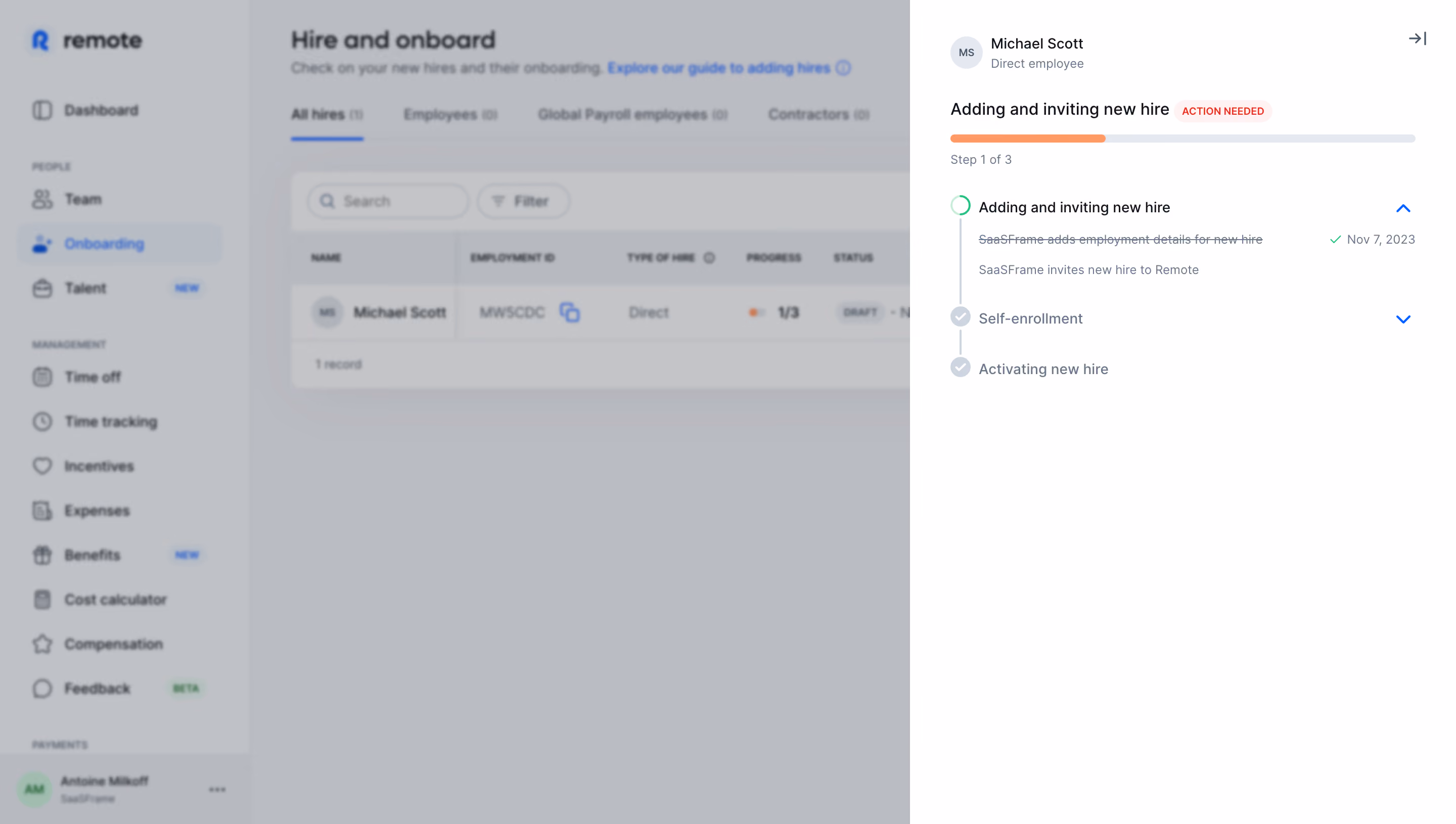Collapse the Adding and inviting new hire section
Viewport: 1456px width, 824px height.
tap(1403, 208)
